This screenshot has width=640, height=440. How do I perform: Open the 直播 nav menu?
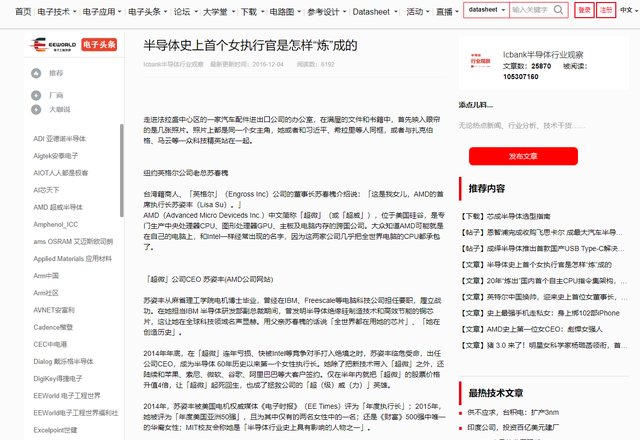point(447,12)
